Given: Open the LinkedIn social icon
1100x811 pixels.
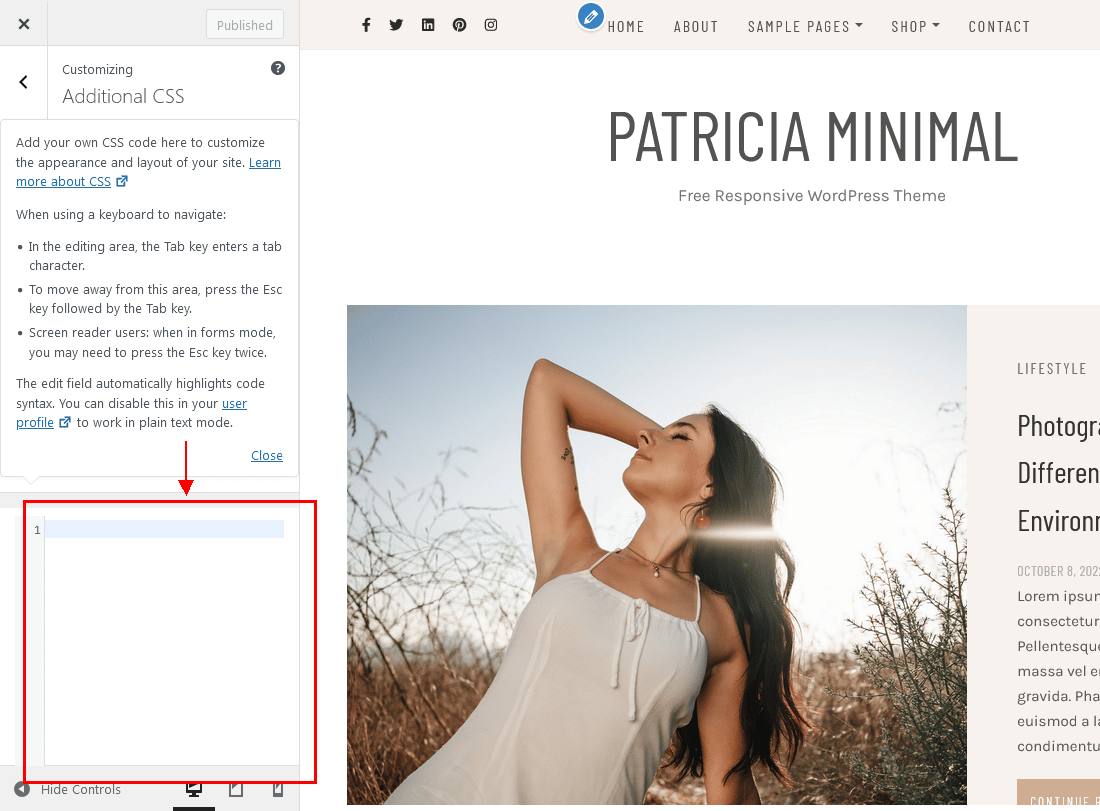Looking at the screenshot, I should pyautogui.click(x=428, y=24).
